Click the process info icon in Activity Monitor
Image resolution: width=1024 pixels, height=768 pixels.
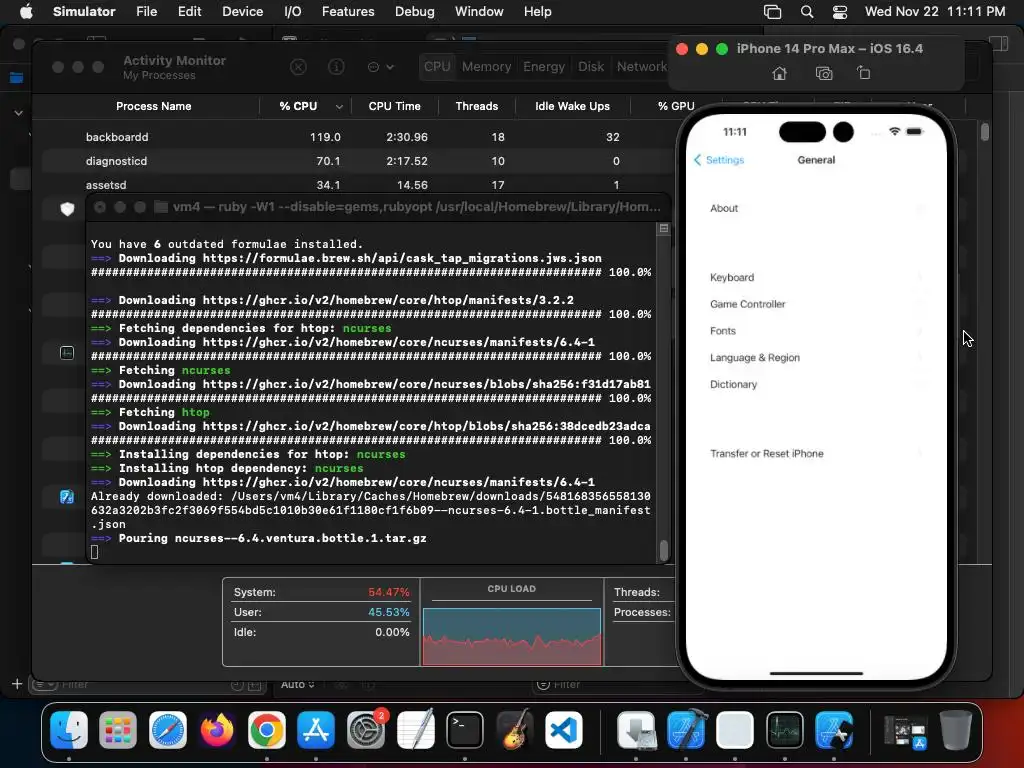tap(336, 67)
